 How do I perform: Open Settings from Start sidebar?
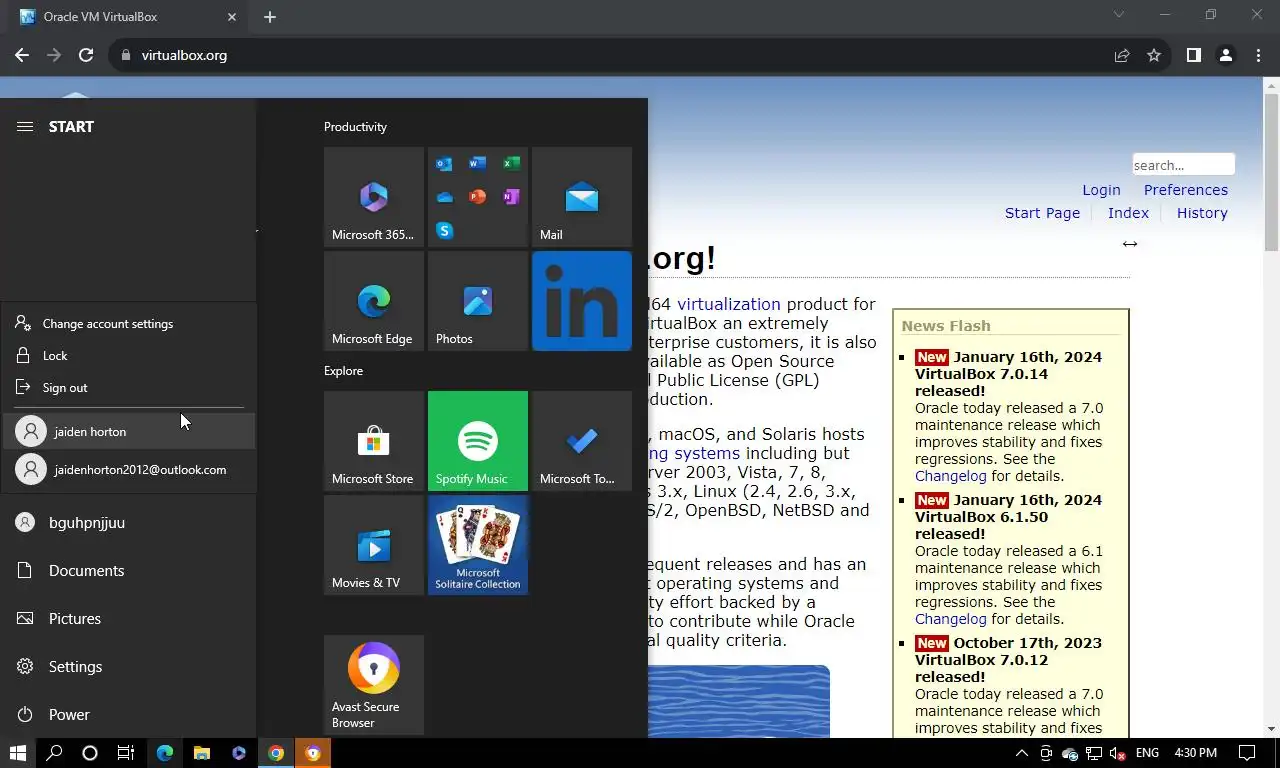(128, 666)
